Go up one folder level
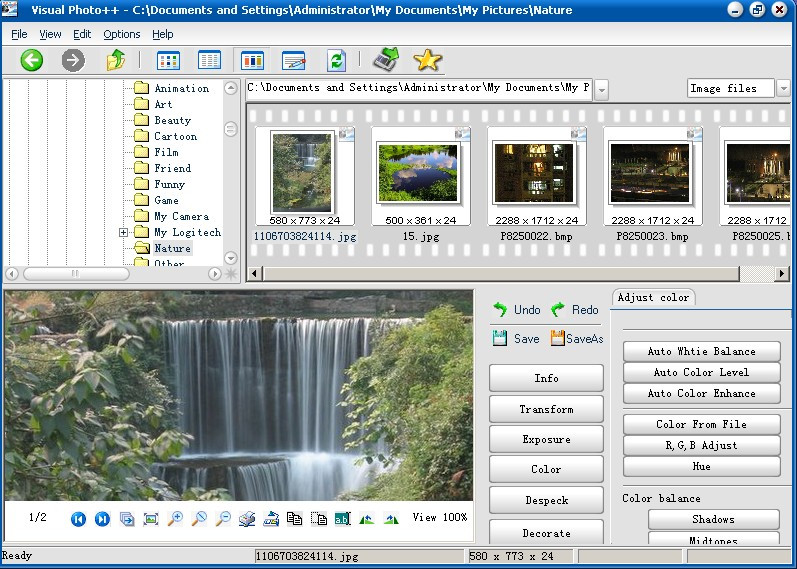 (x=116, y=60)
